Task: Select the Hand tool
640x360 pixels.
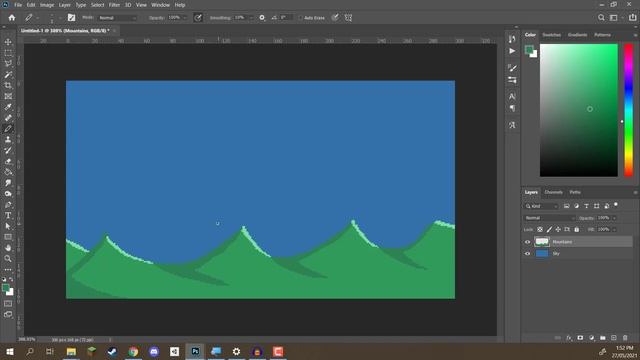Action: coord(8,248)
